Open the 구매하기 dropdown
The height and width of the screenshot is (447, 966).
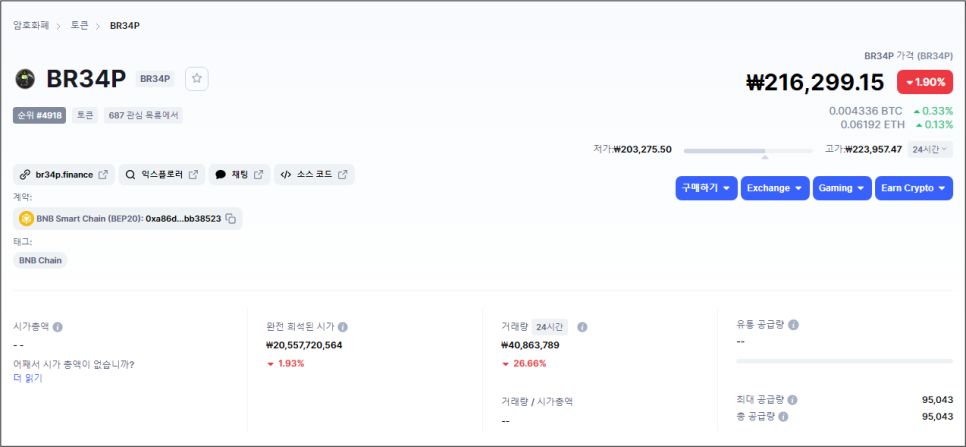pos(707,188)
